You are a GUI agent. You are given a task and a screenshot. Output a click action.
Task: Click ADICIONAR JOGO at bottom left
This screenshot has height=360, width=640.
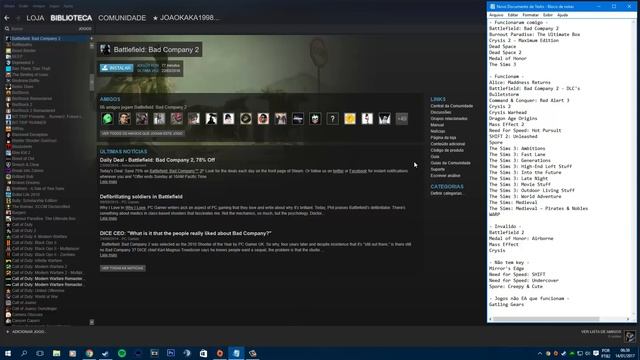(x=28, y=331)
